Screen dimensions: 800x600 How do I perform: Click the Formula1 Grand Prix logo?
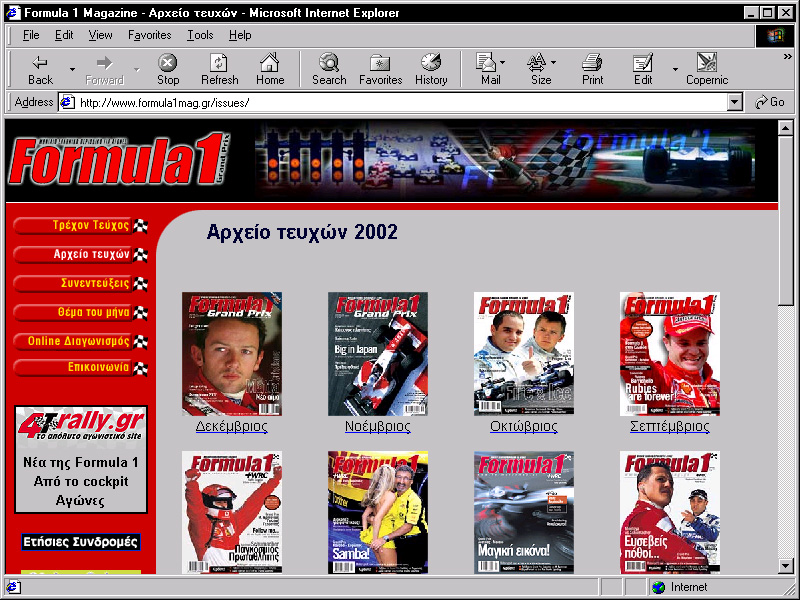coord(119,160)
